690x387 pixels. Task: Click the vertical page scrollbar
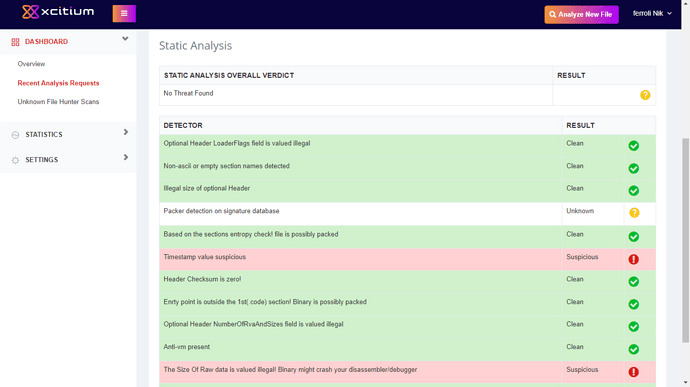pos(686,240)
